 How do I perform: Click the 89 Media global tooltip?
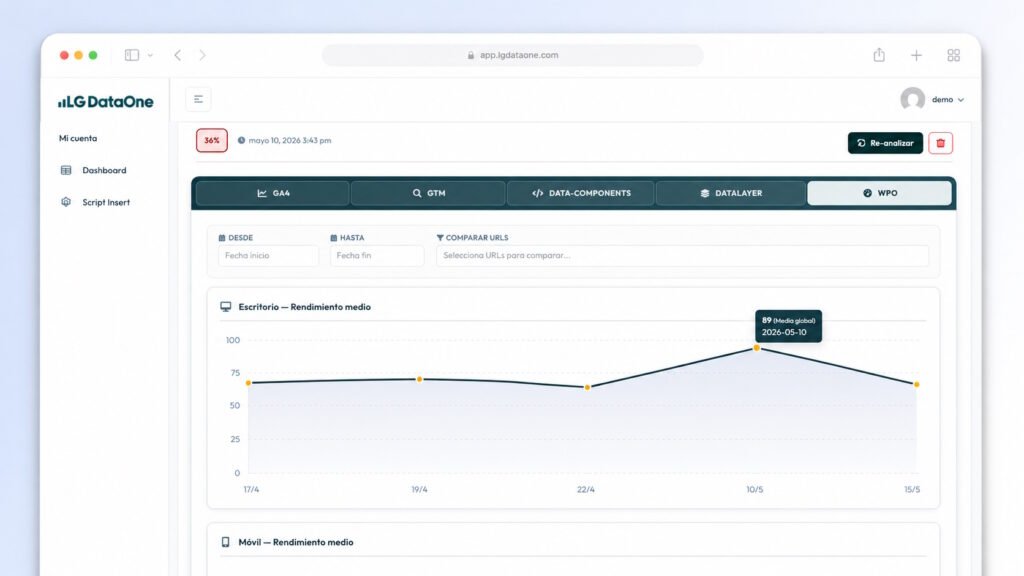(788, 326)
